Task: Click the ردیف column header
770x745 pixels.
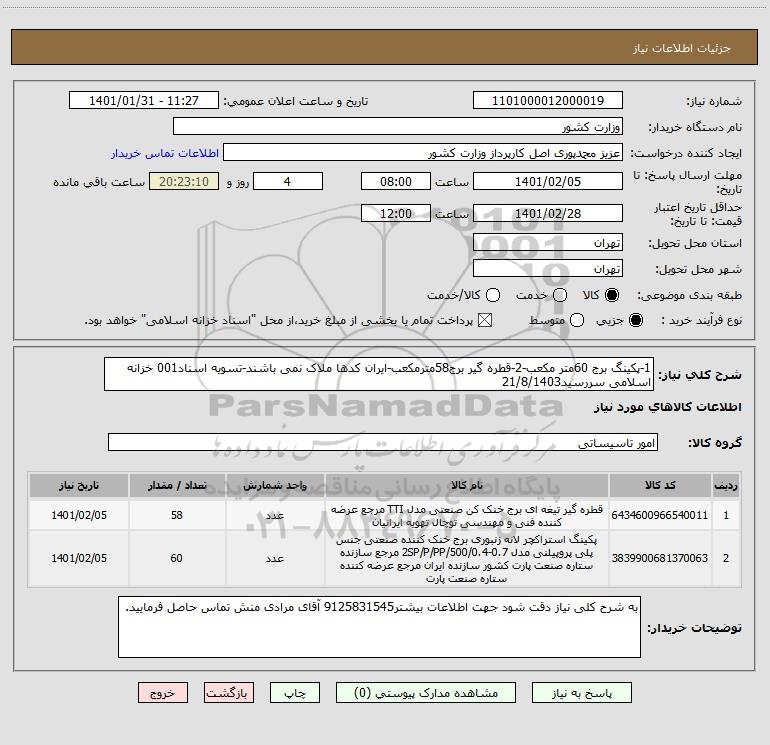Action: coord(726,485)
